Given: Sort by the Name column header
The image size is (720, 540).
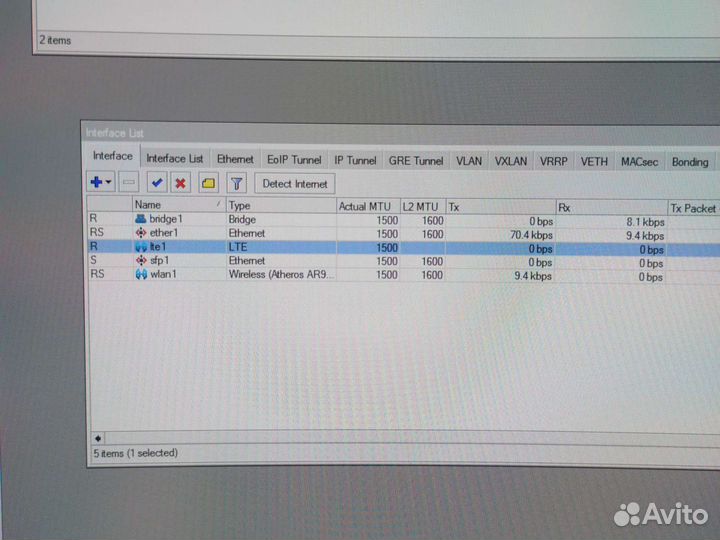Looking at the screenshot, I should [178, 204].
